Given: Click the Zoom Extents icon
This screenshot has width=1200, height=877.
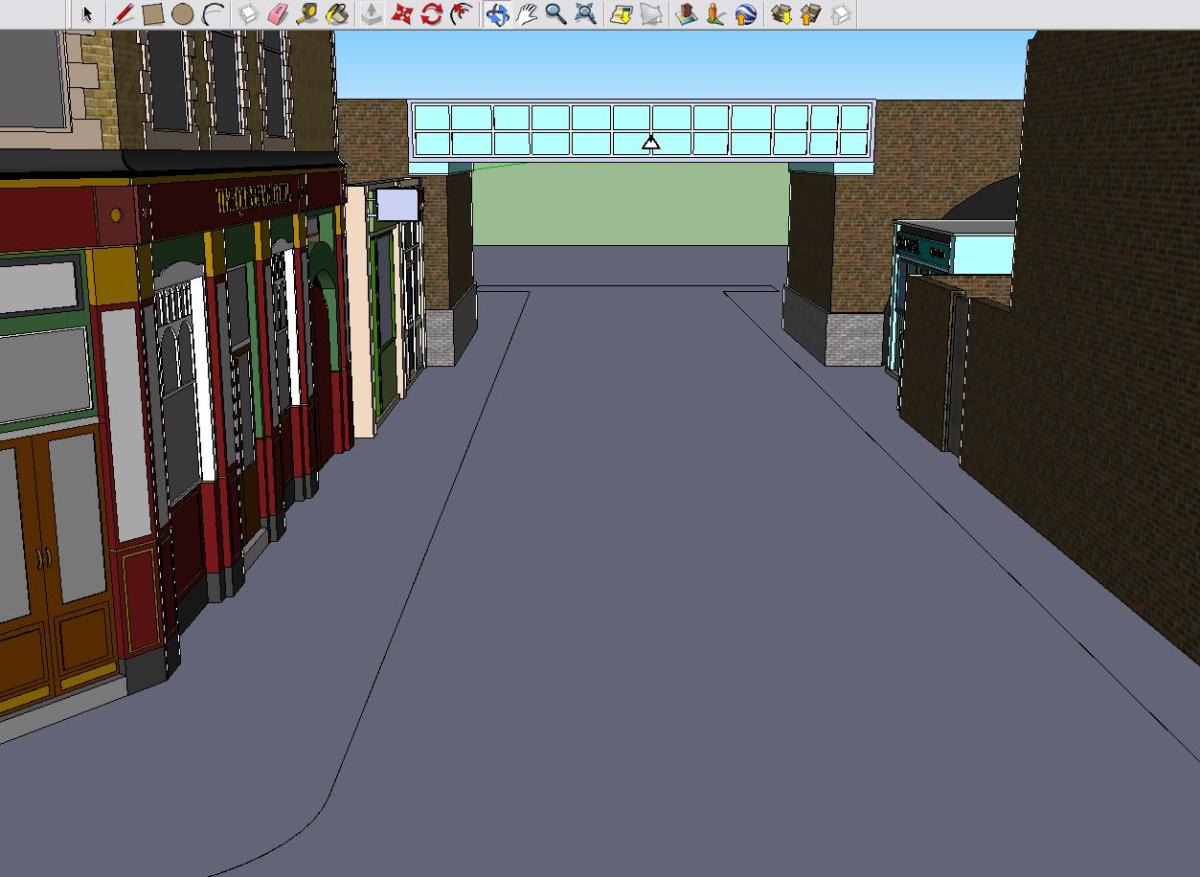Looking at the screenshot, I should pyautogui.click(x=586, y=14).
